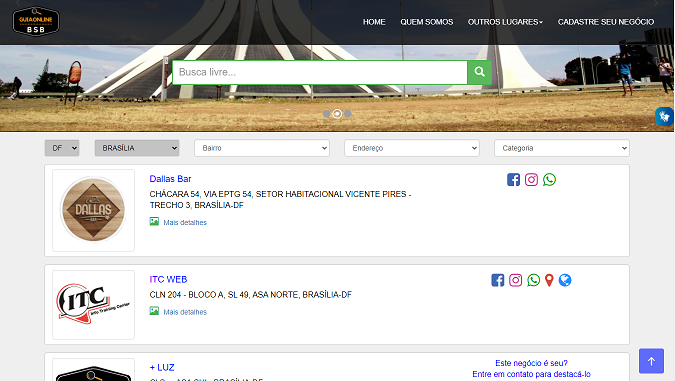The height and width of the screenshot is (381, 675).
Task: Go to QUEM SOMOS page
Action: [427, 22]
